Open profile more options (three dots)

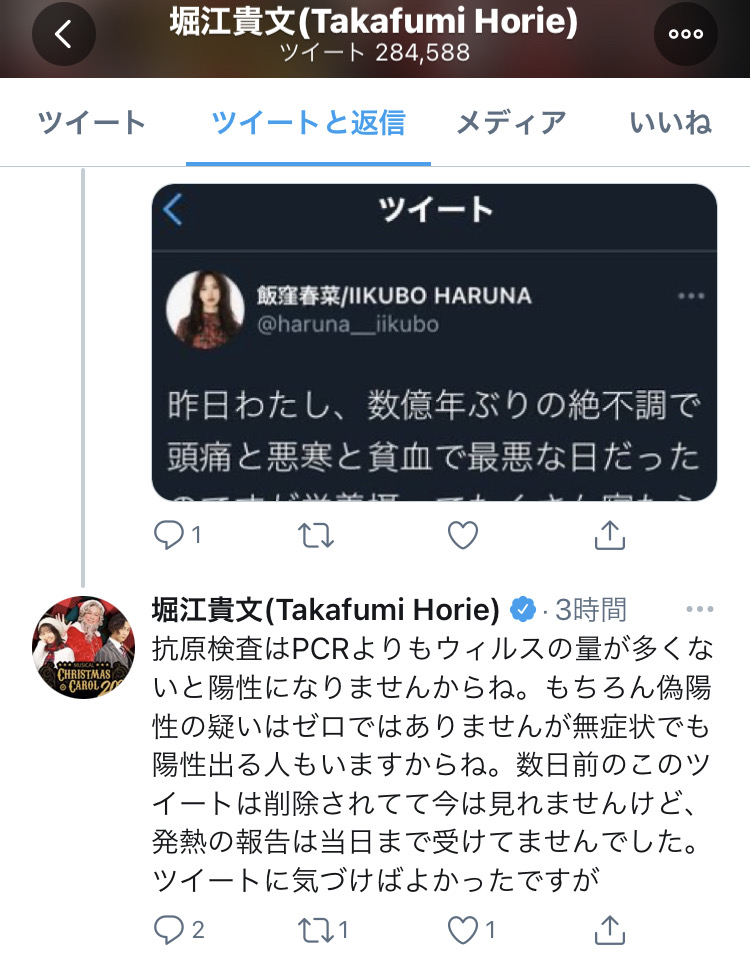click(x=686, y=34)
